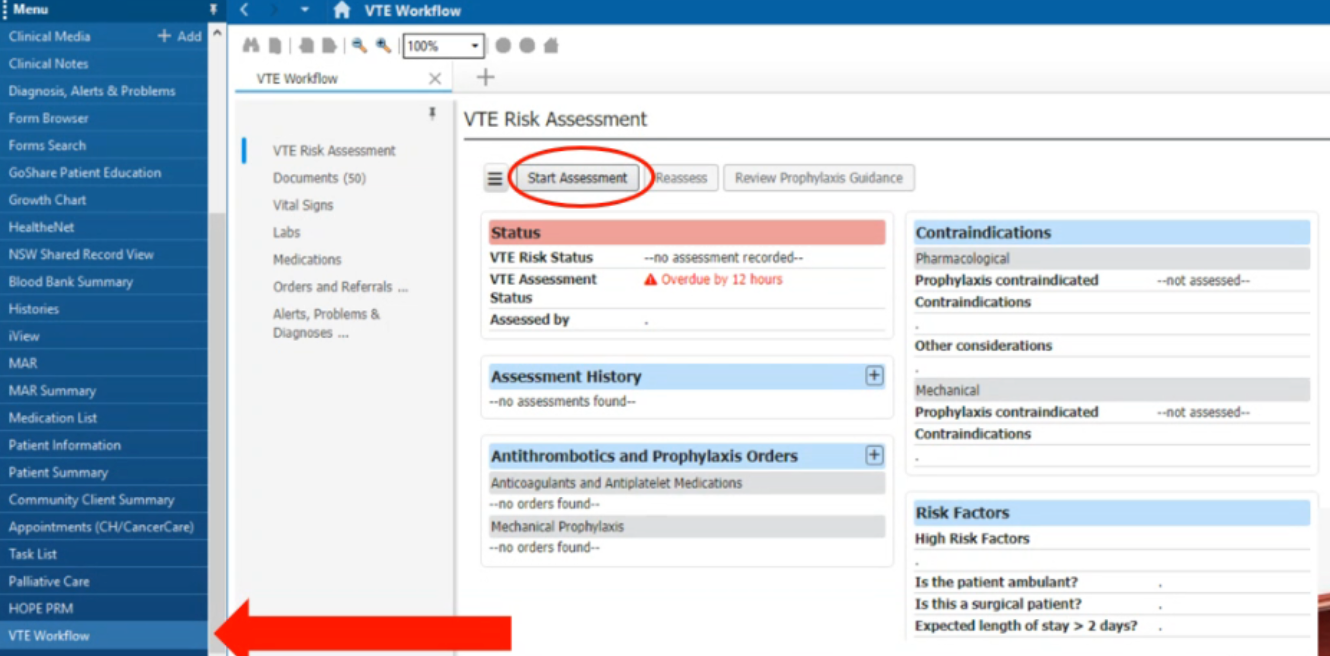Screen dimensions: 1330x656
Task: Click the zoom in magnifier icon
Action: pos(383,46)
